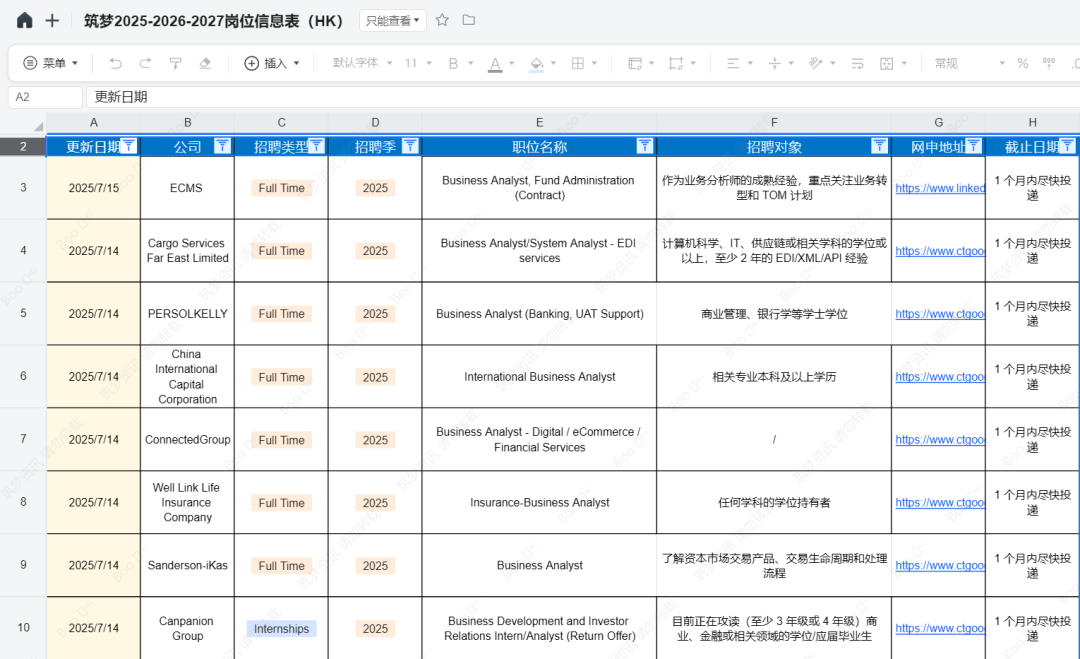Open the font size 11 dropdown

[417, 63]
